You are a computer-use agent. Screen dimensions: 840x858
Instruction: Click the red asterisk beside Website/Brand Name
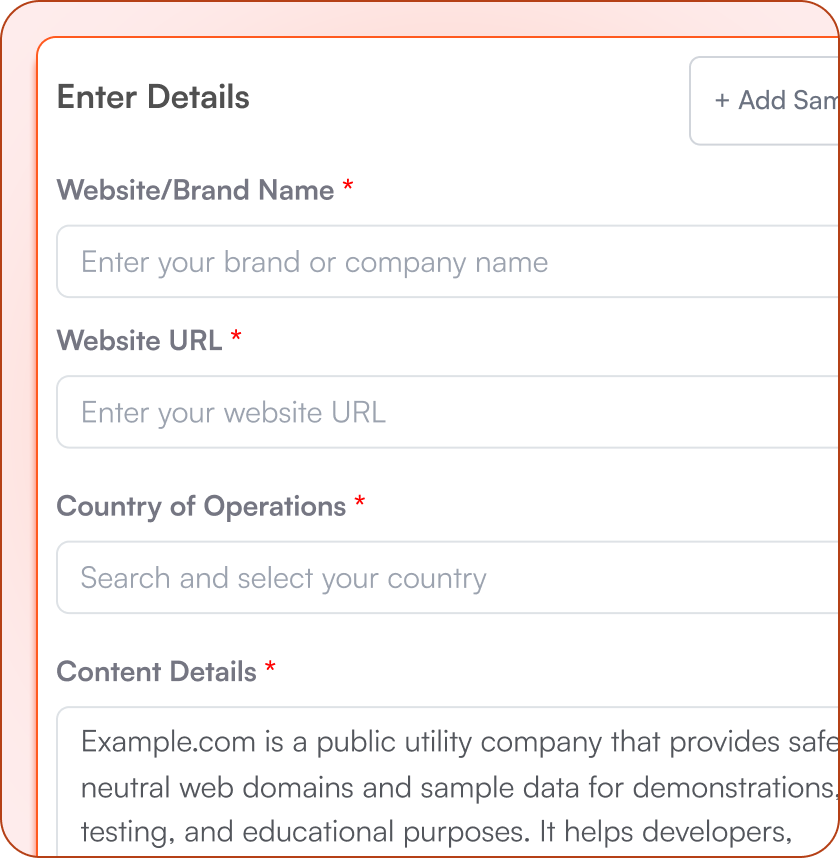348,188
